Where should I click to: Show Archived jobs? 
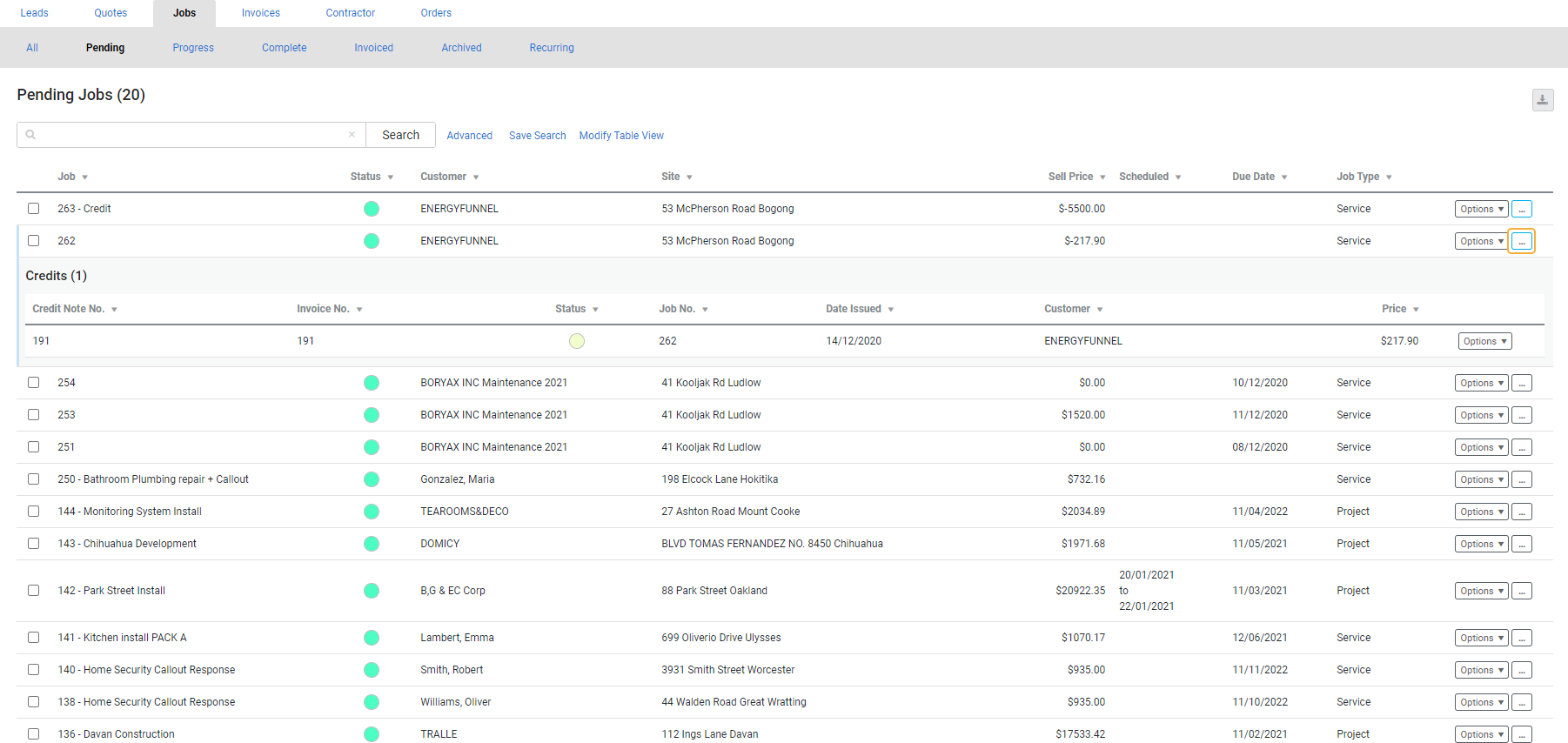click(x=461, y=48)
